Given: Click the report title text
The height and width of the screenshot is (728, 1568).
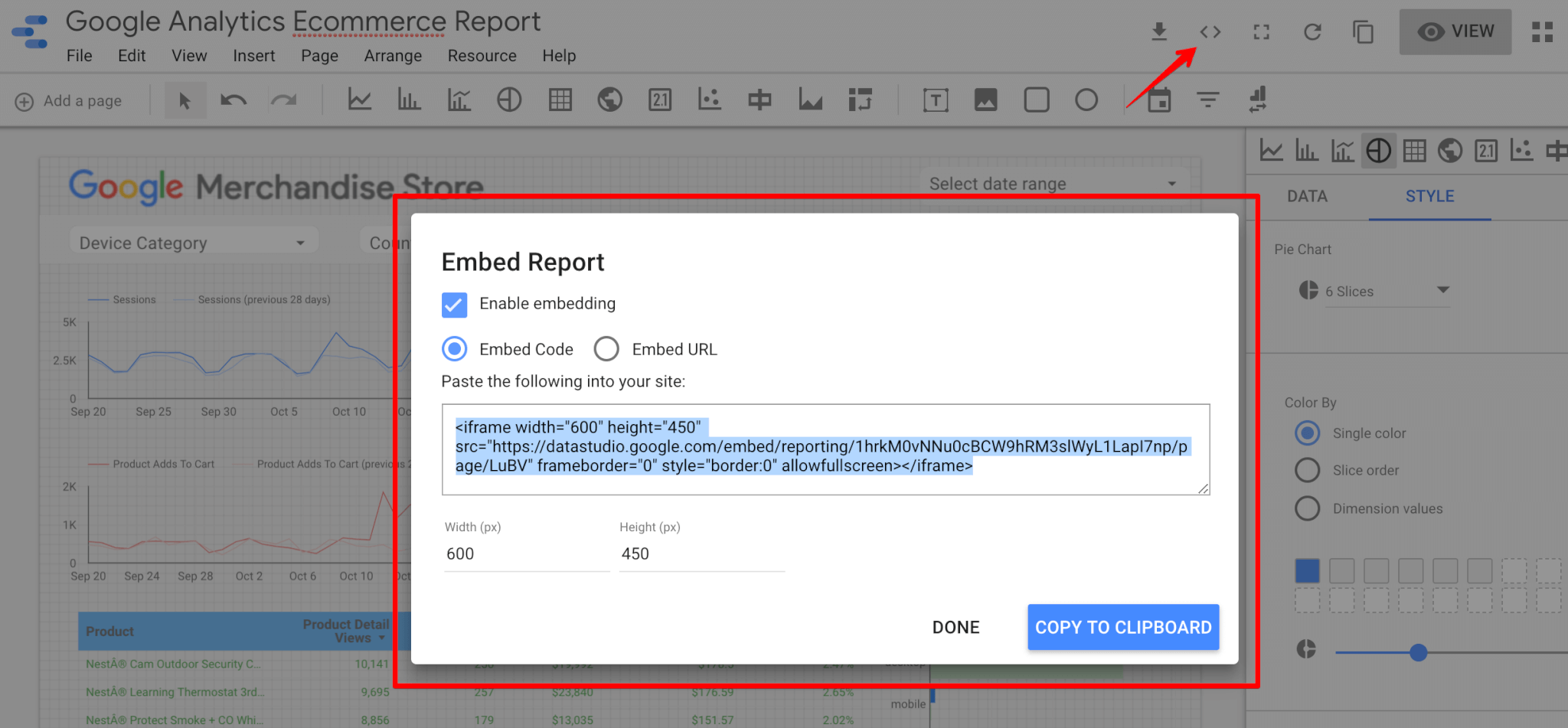Looking at the screenshot, I should tap(303, 21).
